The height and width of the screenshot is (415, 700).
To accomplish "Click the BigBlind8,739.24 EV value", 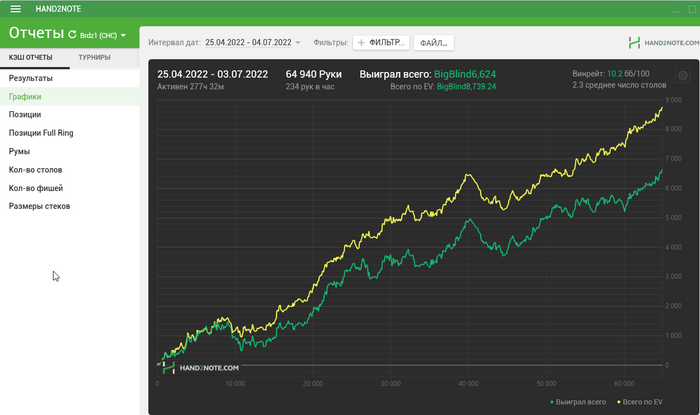I will (466, 87).
